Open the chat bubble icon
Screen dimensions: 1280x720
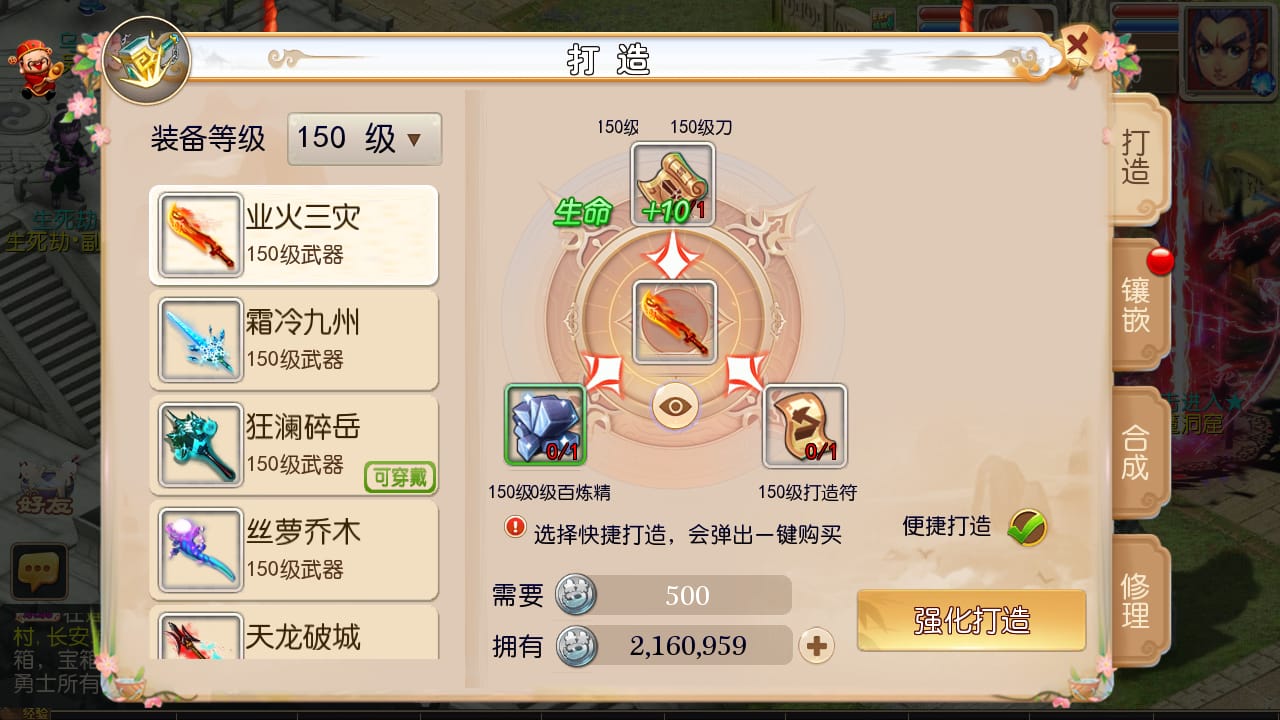[39, 571]
